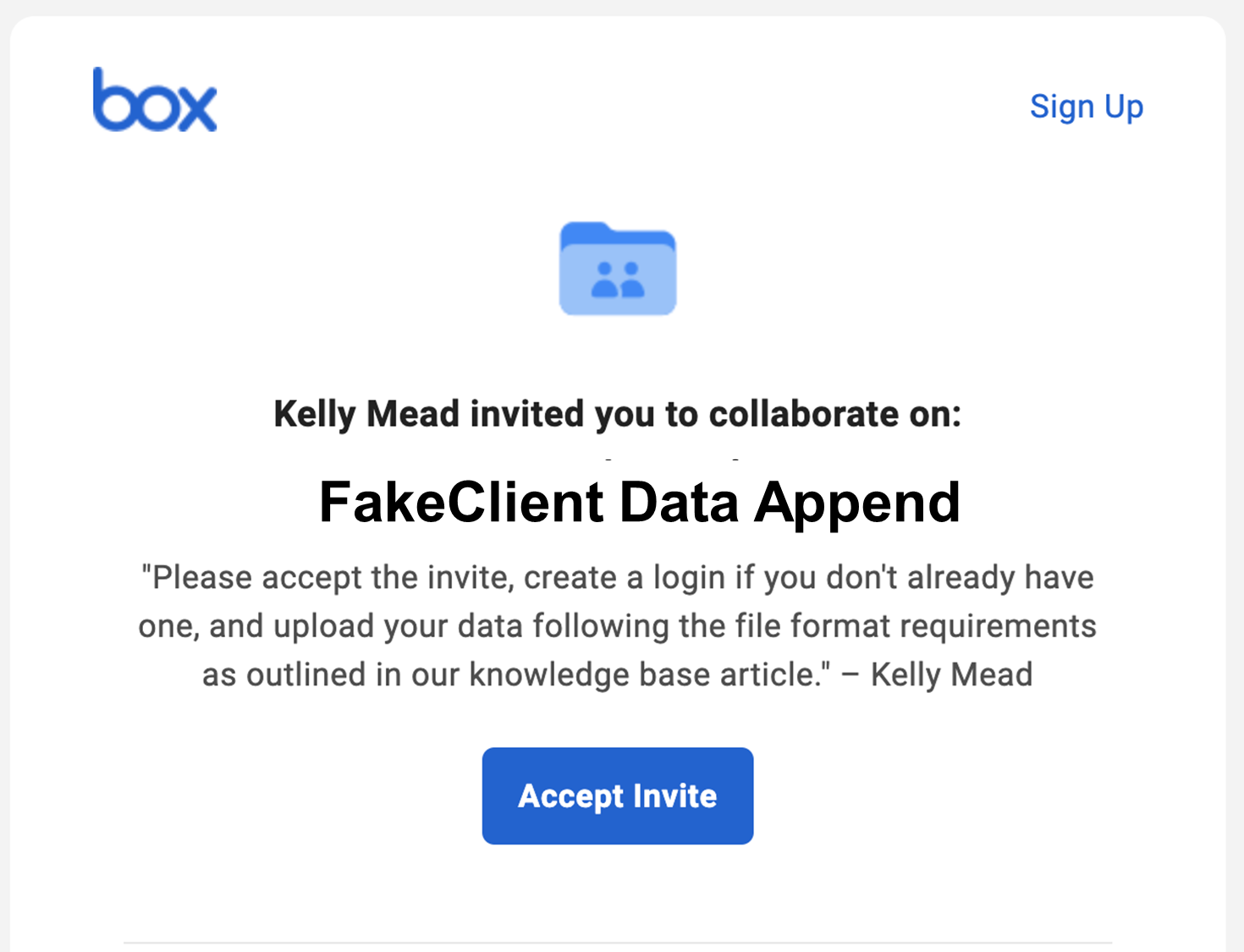This screenshot has width=1244, height=952.
Task: Click the word "Append" in the title
Action: coord(857,504)
